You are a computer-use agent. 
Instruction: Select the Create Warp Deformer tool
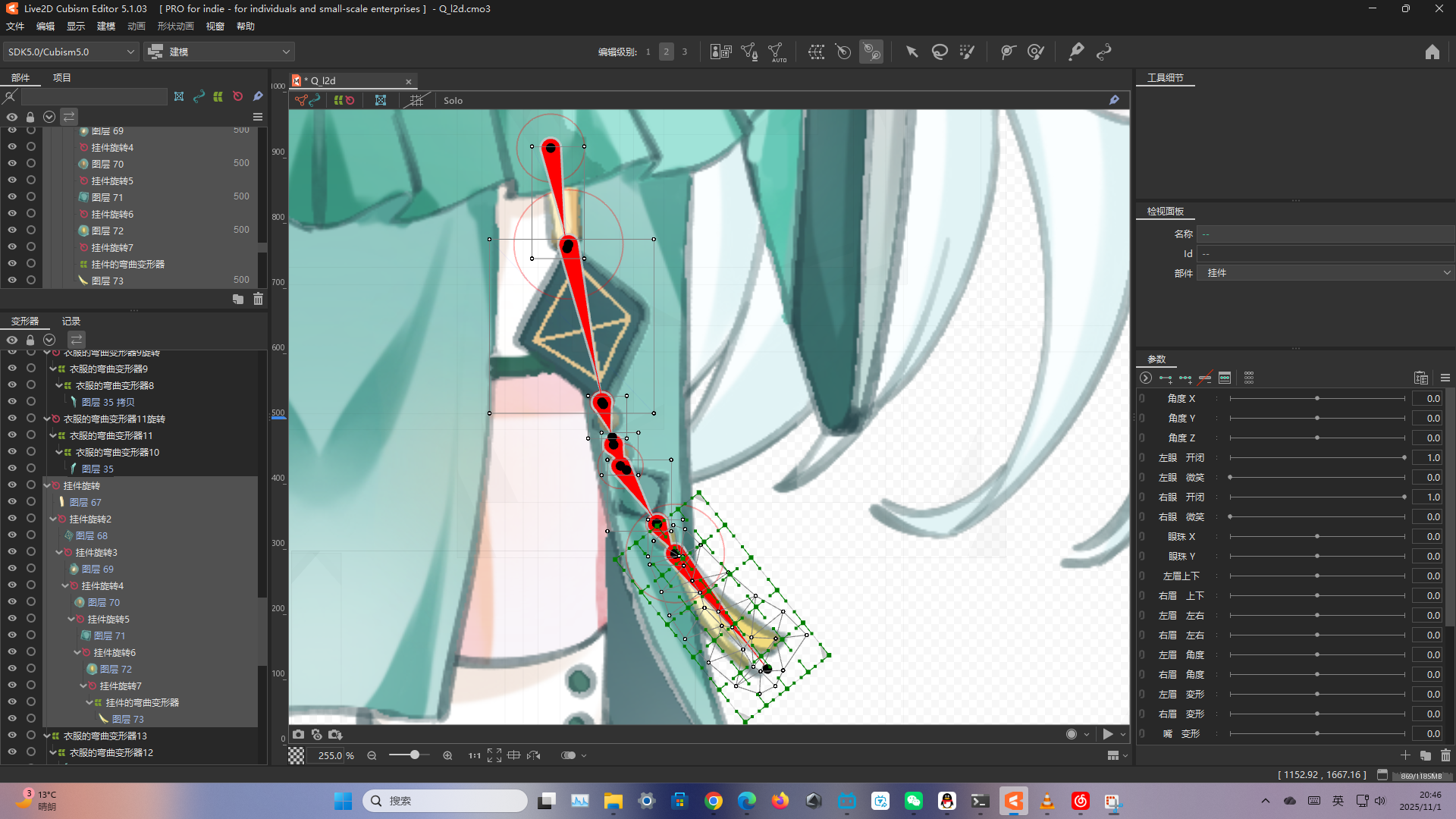tap(816, 52)
